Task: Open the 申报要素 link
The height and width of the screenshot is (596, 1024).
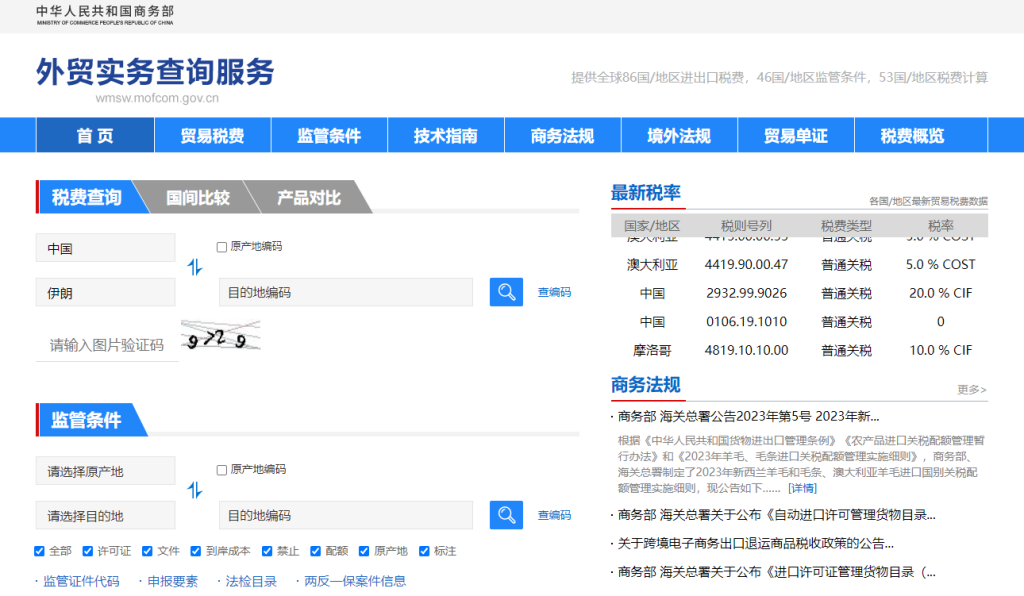Action: pos(172,581)
